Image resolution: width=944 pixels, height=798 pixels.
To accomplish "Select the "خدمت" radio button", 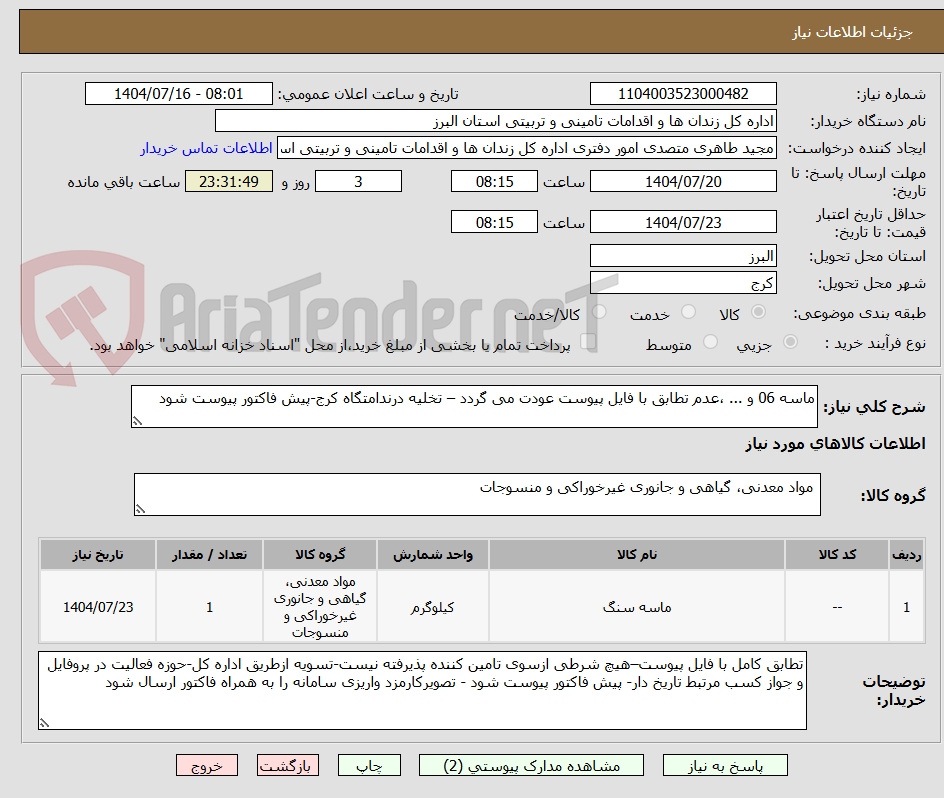I will [x=688, y=312].
